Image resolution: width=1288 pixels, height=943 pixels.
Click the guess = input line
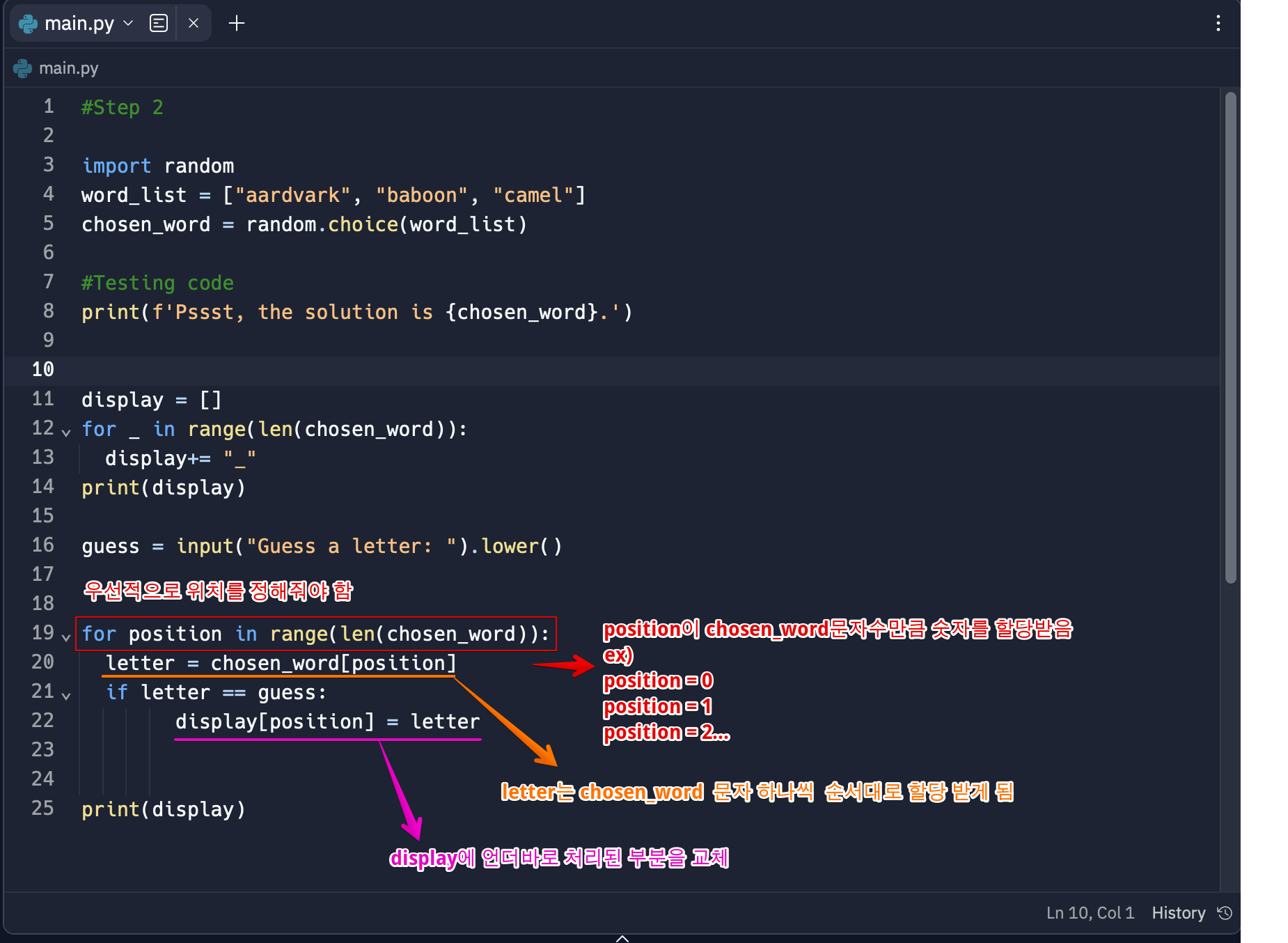322,546
